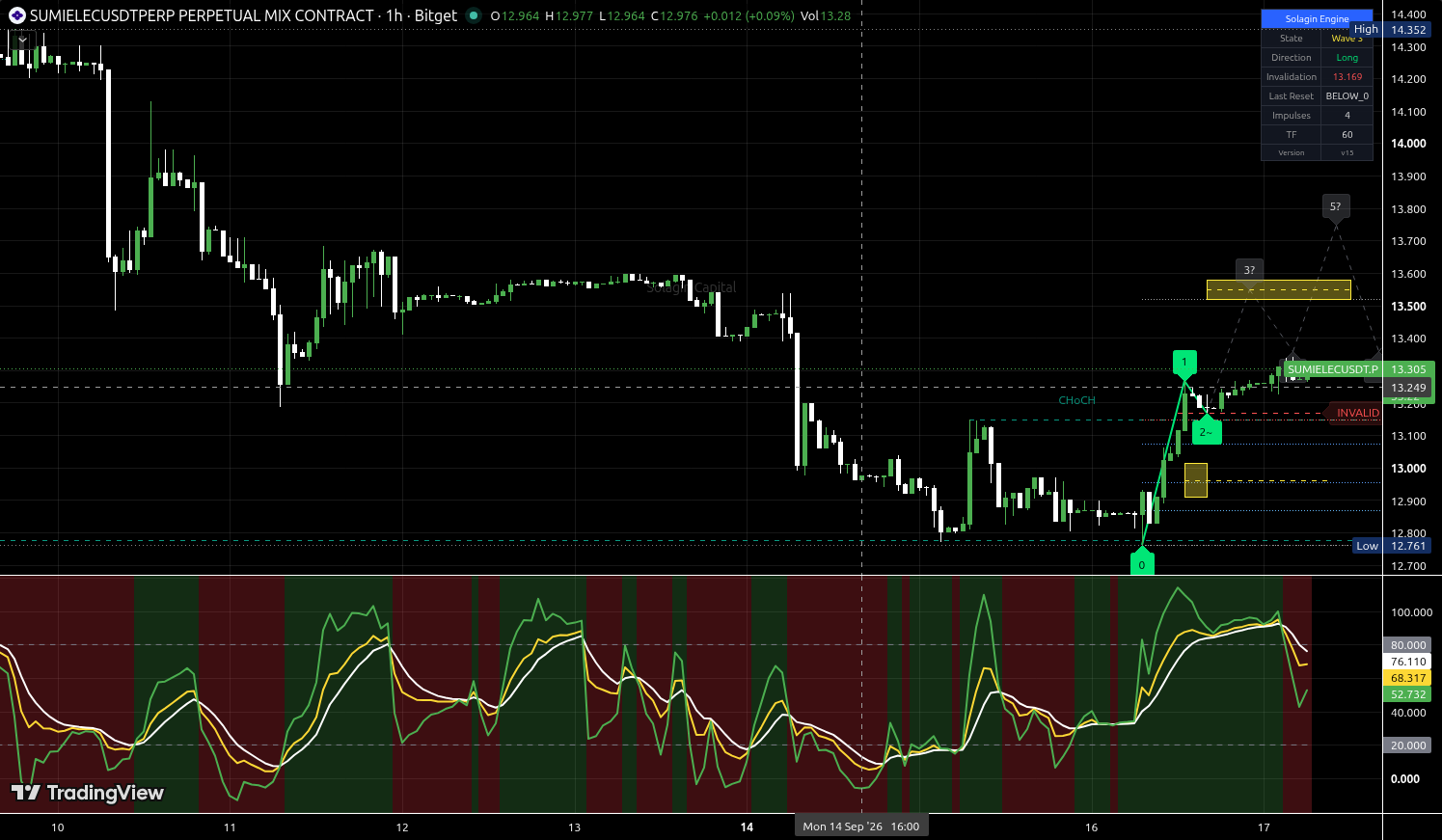Image resolution: width=1442 pixels, height=840 pixels.
Task: Click the oscillator 80.000 level label
Action: [x=1408, y=645]
